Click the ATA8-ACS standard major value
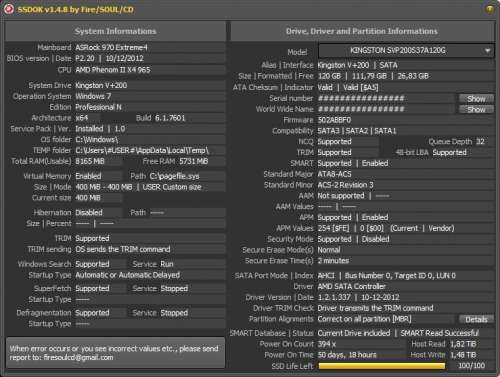This screenshot has width=500, height=377. 334,174
